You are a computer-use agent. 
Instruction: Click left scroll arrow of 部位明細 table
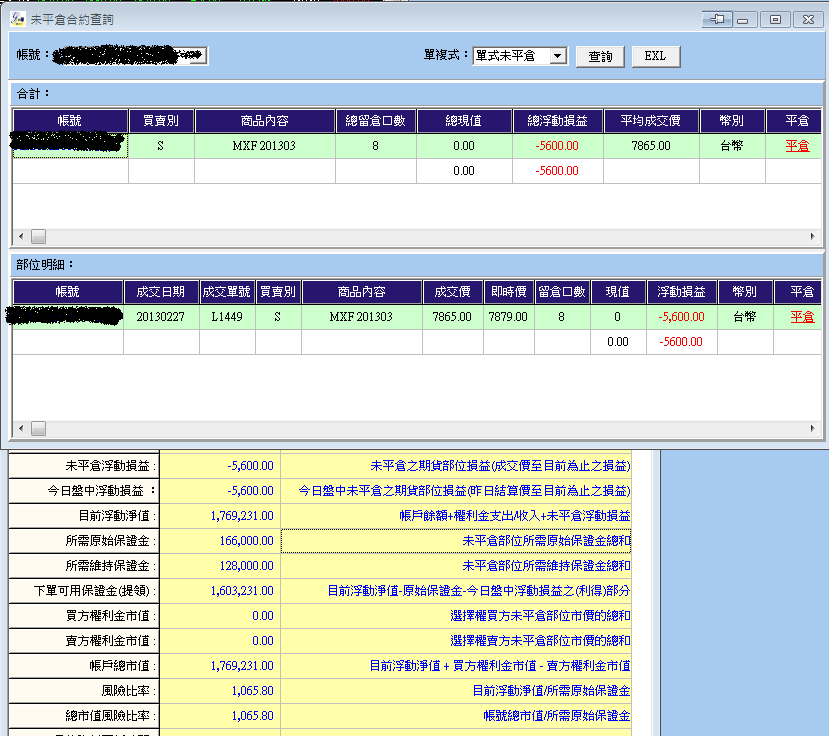[x=21, y=428]
